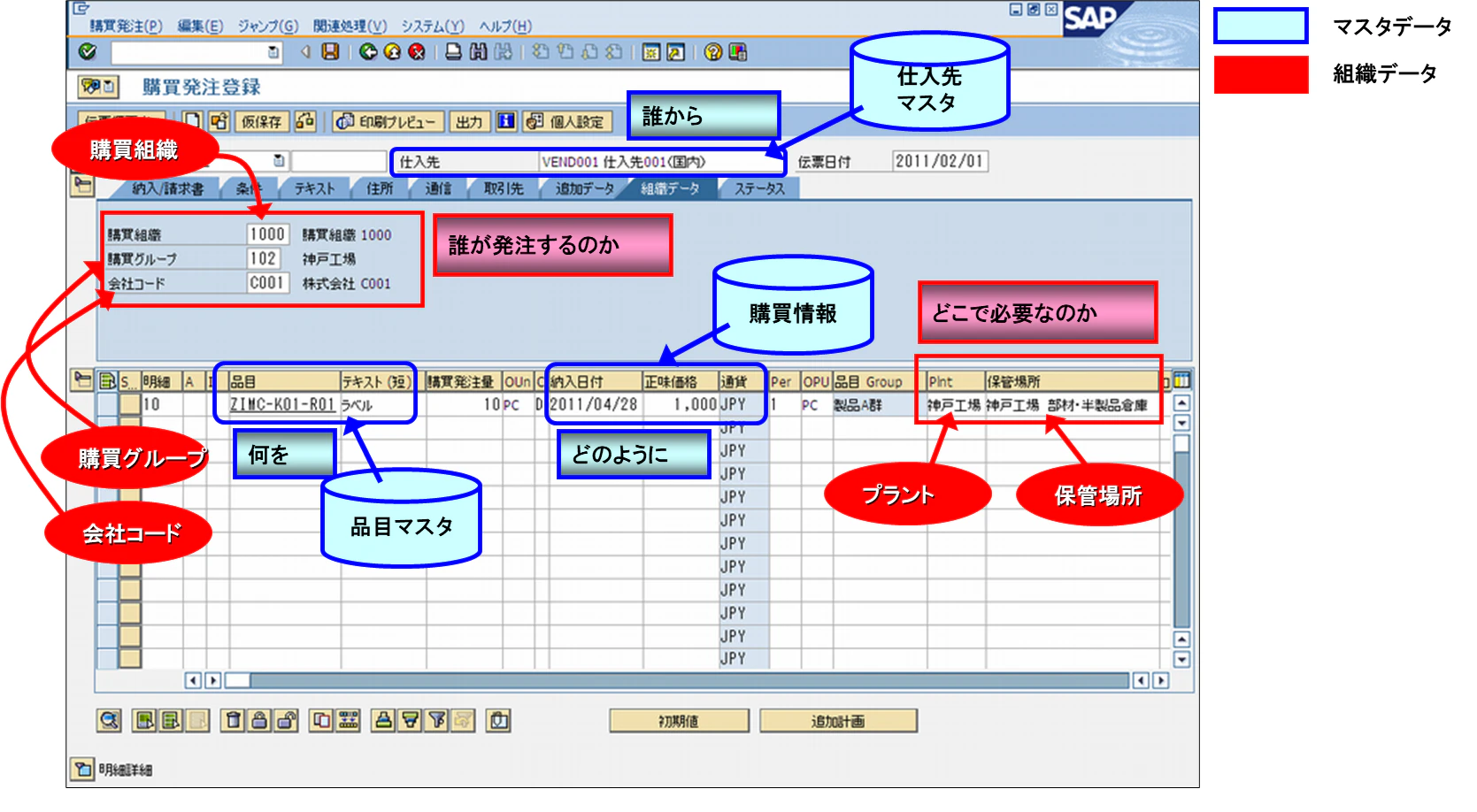Viewport: 1477px width, 812px height.
Task: Open the 関連処理(V) menu
Action: (x=350, y=26)
